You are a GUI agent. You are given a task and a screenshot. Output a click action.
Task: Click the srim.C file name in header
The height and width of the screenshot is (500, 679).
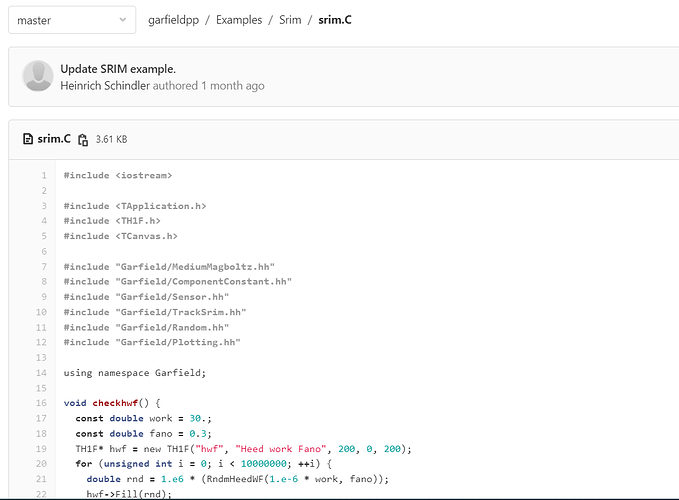coord(54,139)
